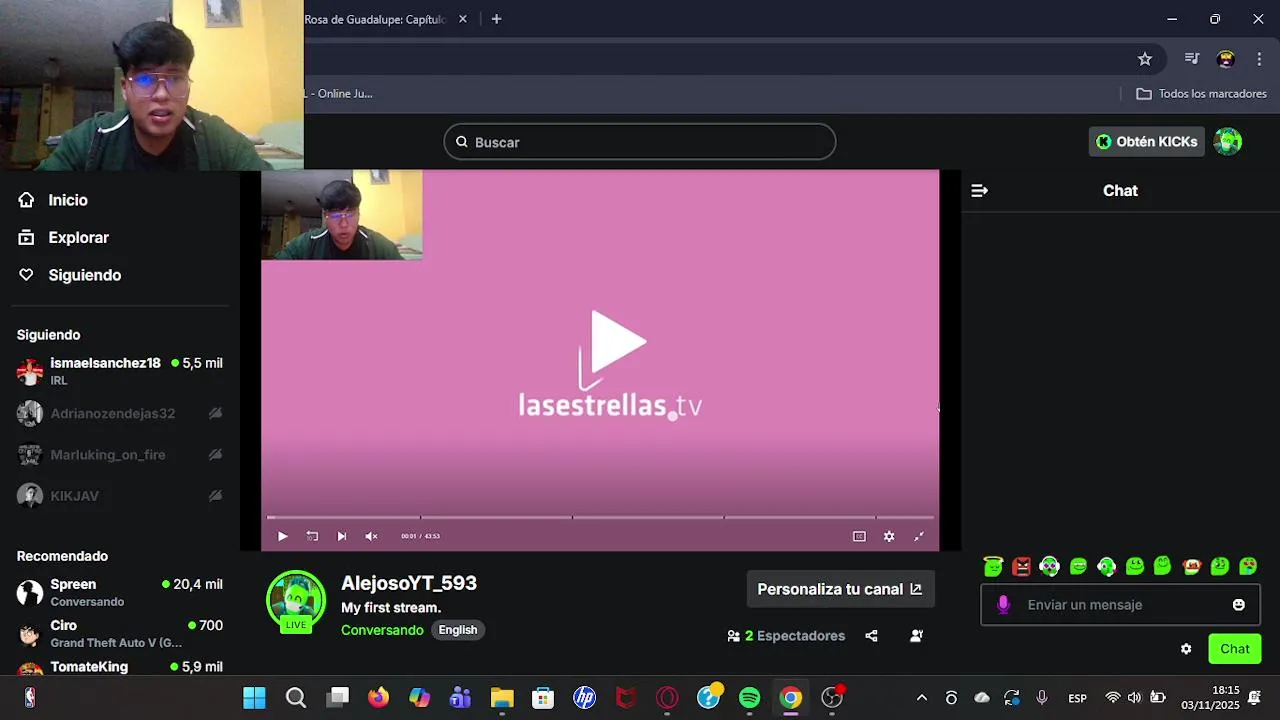This screenshot has width=1280, height=720.
Task: Open ismaelsanchez18 followed channel
Action: pyautogui.click(x=120, y=371)
